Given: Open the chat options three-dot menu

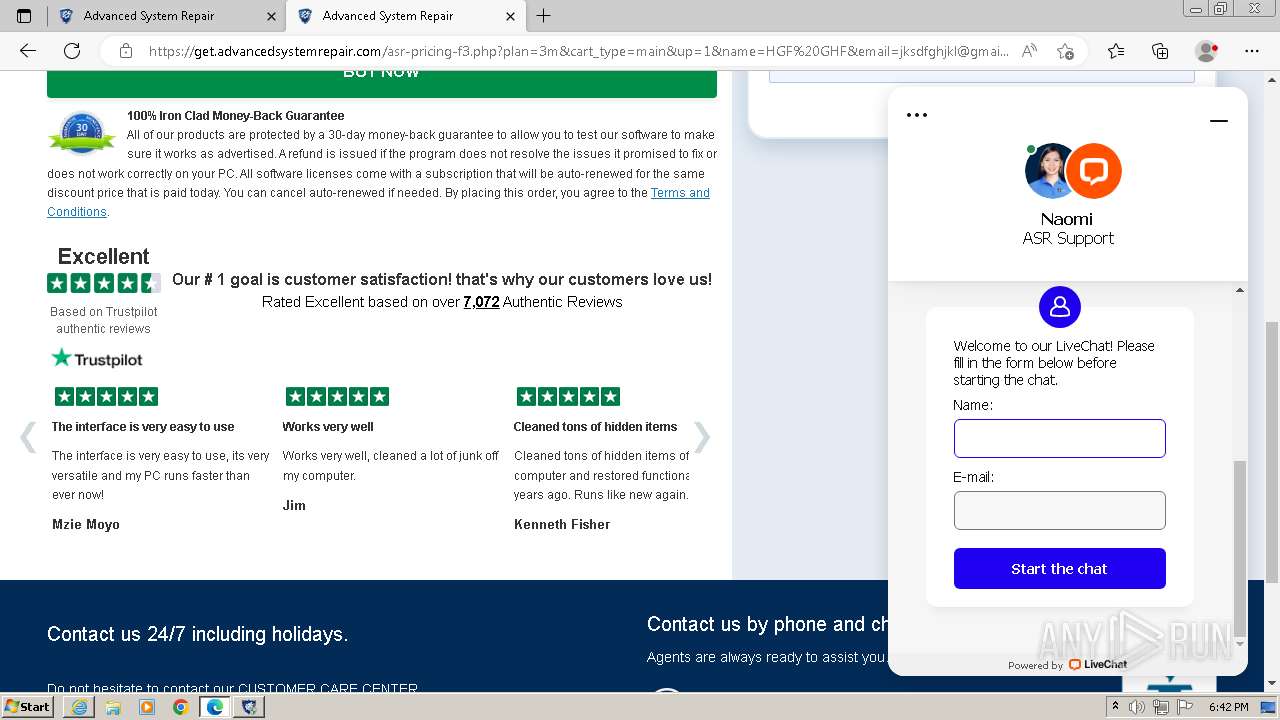Looking at the screenshot, I should [917, 115].
